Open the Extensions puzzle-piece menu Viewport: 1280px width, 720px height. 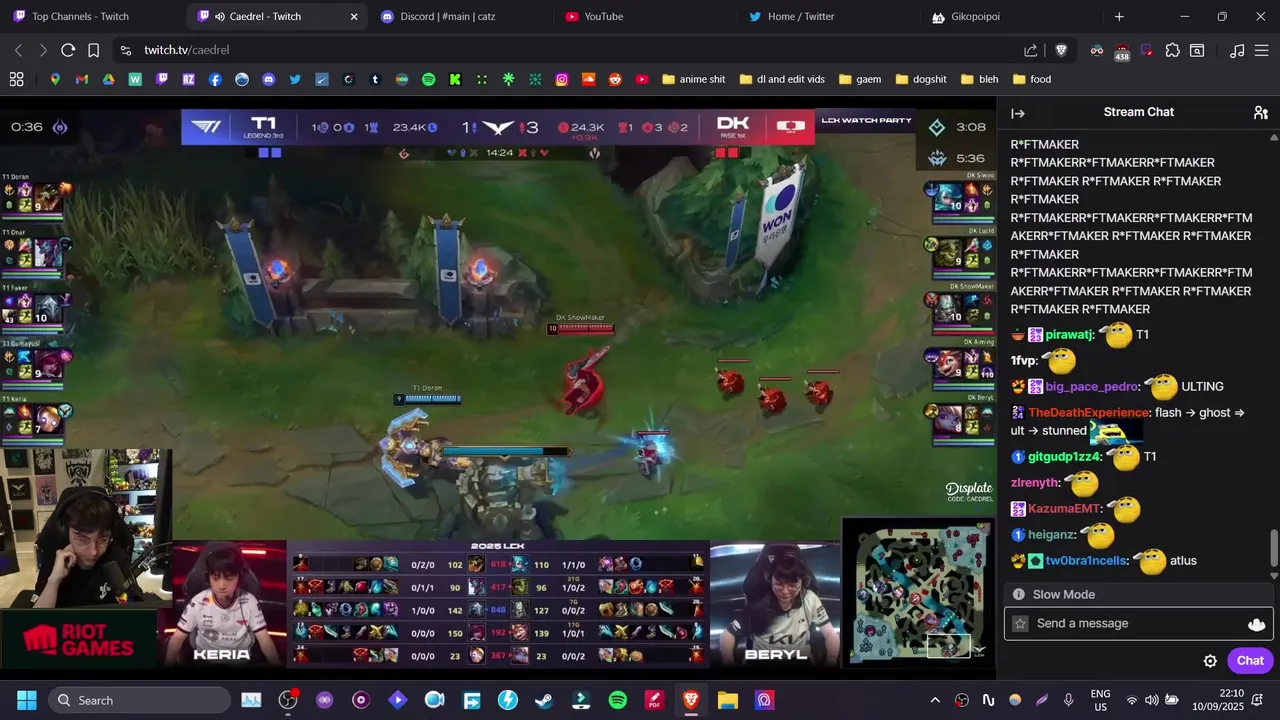pos(1172,50)
